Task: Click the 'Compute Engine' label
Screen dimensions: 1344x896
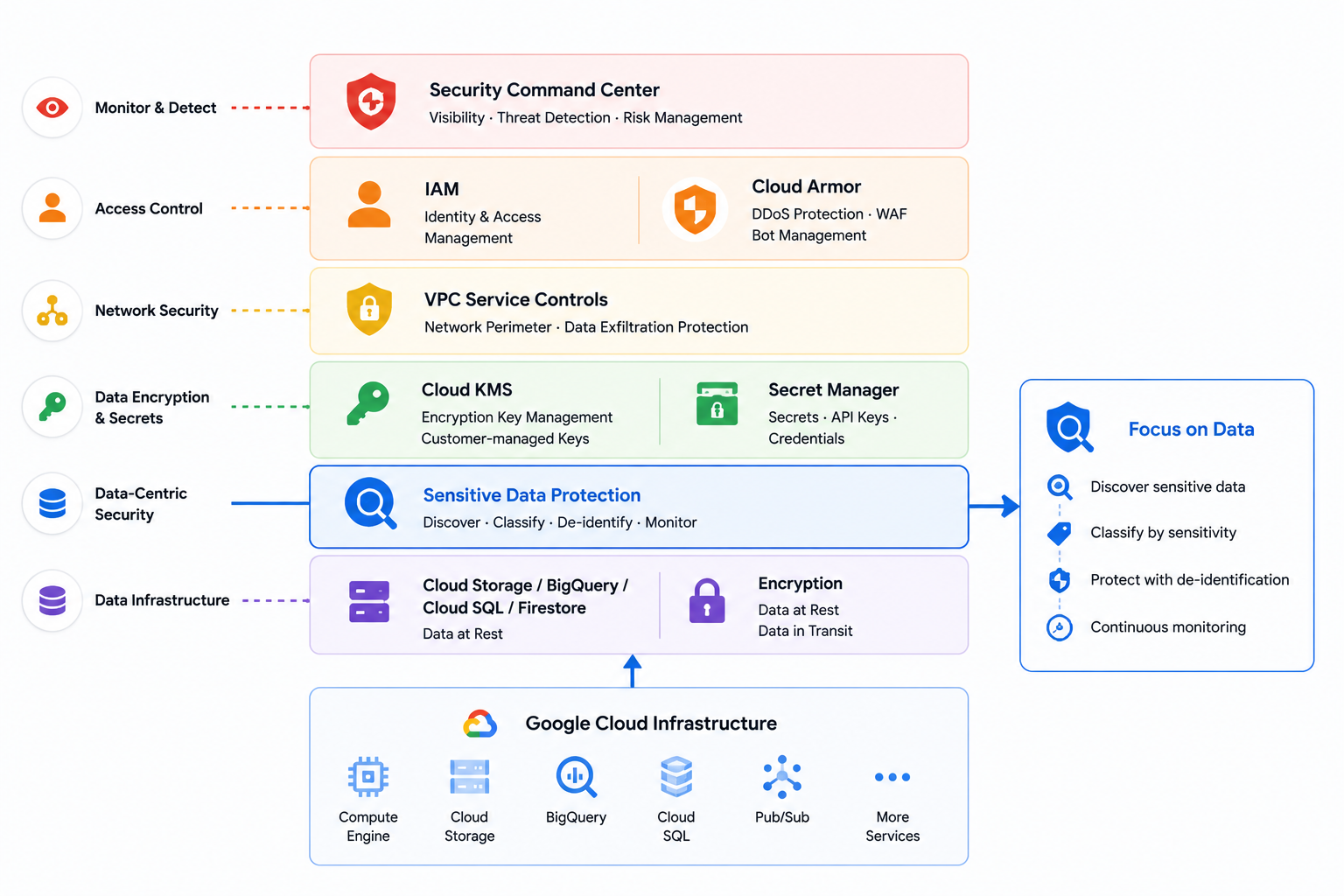Action: click(x=368, y=827)
